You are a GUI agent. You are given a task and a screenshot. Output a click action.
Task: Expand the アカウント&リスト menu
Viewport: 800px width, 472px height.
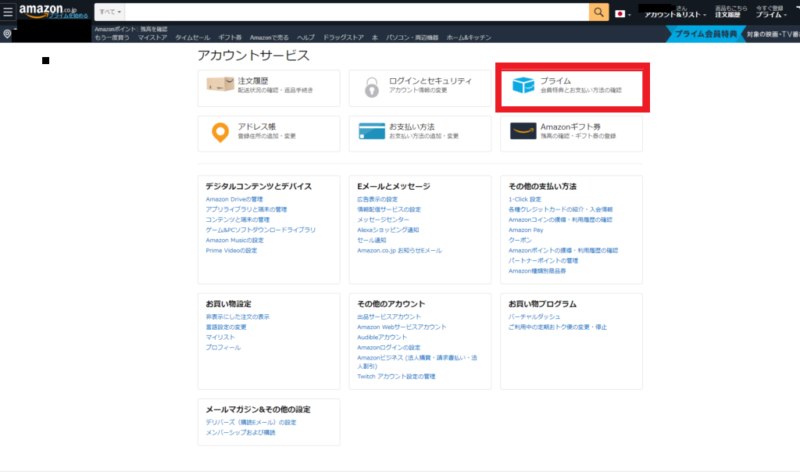click(x=675, y=15)
